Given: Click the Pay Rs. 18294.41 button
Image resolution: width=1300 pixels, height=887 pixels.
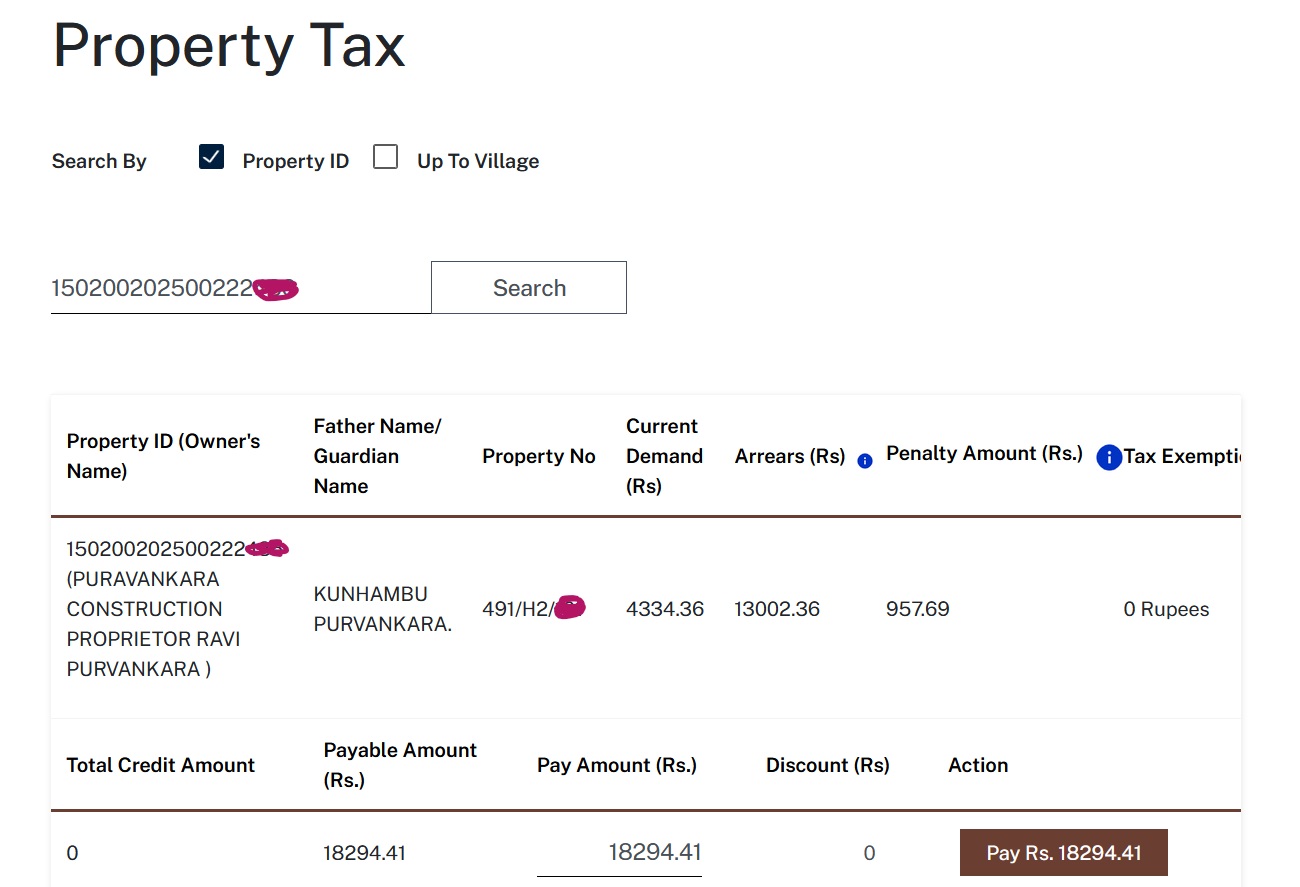Looking at the screenshot, I should (1064, 853).
